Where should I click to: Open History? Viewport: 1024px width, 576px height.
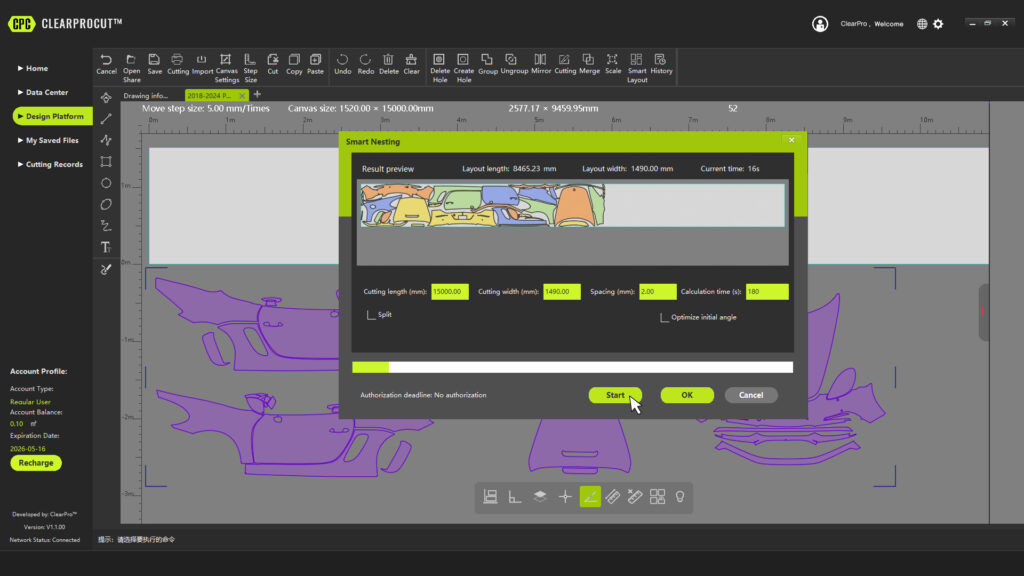[x=661, y=64]
